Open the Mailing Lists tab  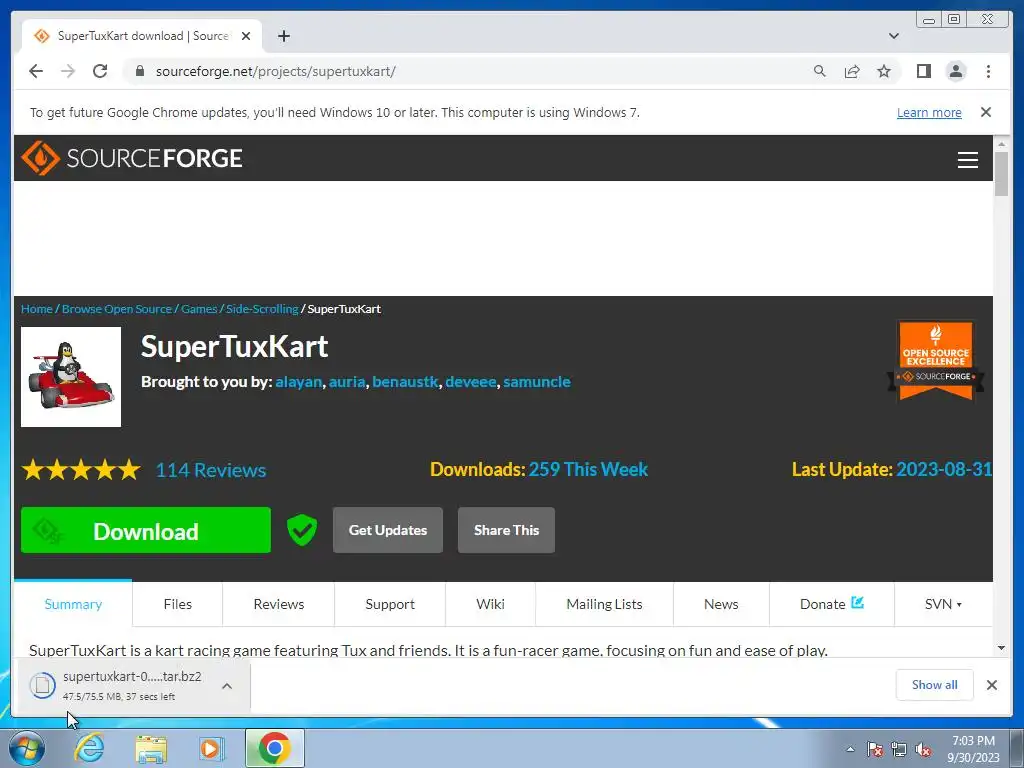[x=604, y=604]
